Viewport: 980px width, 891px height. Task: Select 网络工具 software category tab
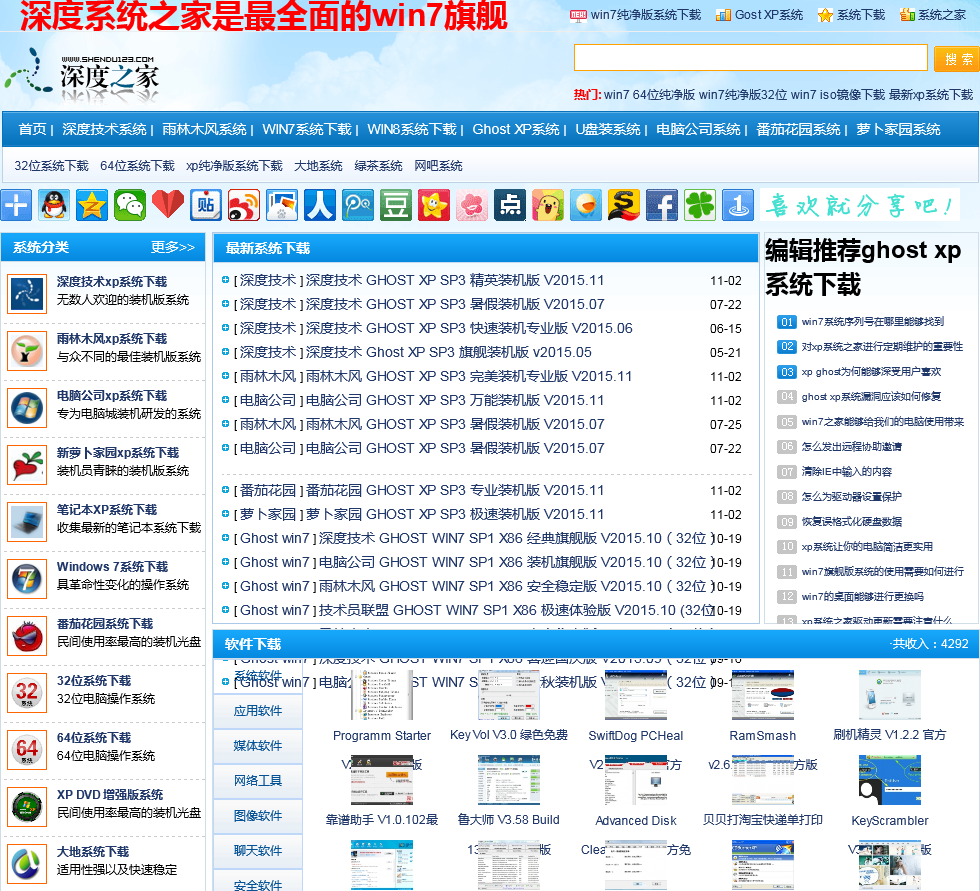(258, 781)
